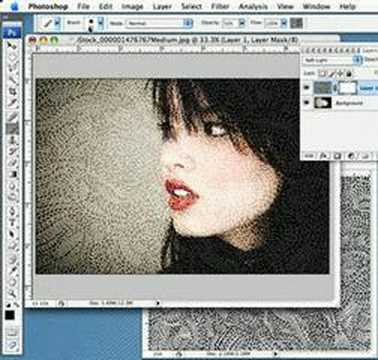Open the Filter menu
Viewport: 378px width, 360px height.
click(x=220, y=6)
